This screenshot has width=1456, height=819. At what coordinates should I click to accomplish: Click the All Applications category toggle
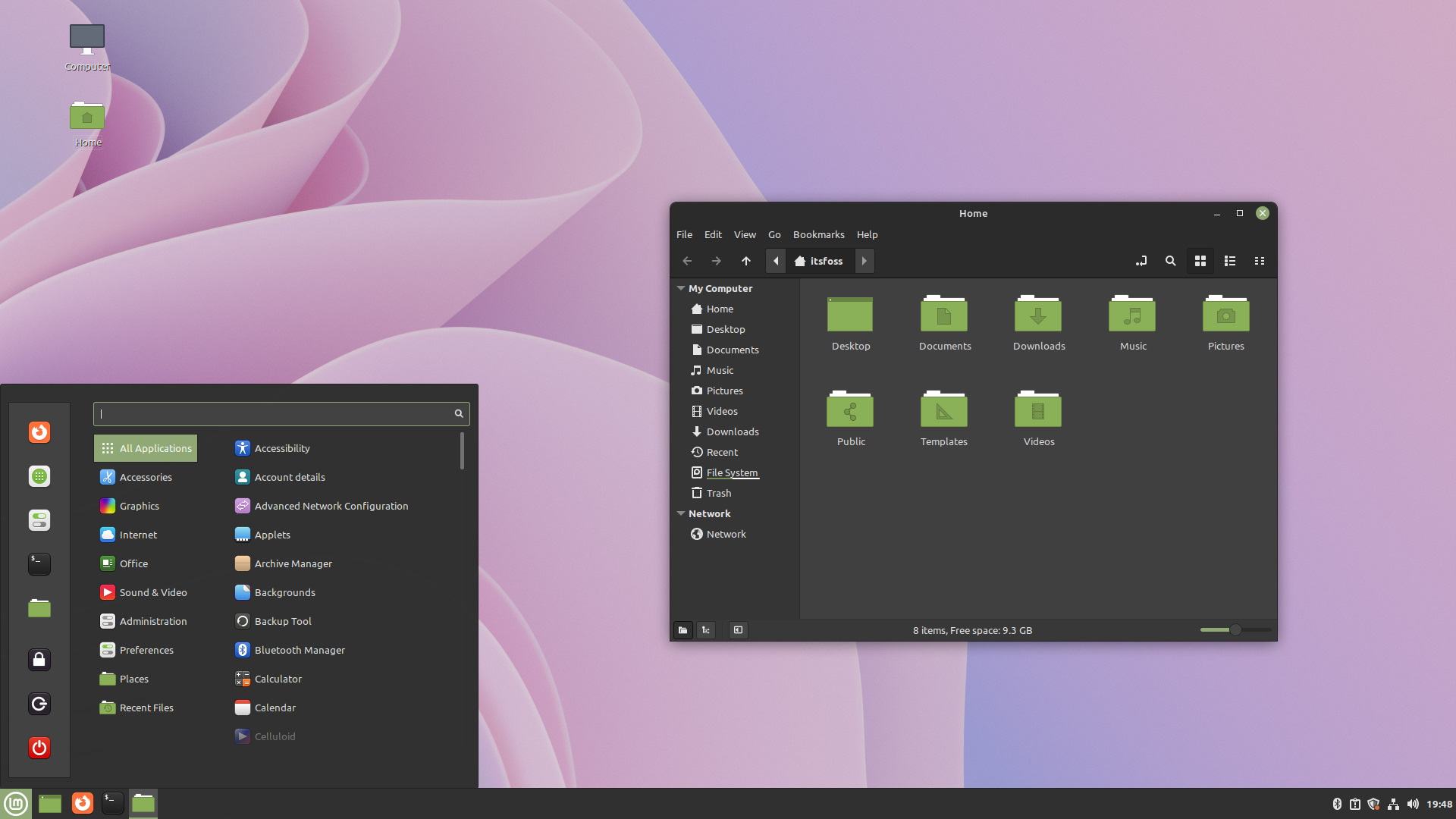coord(148,447)
